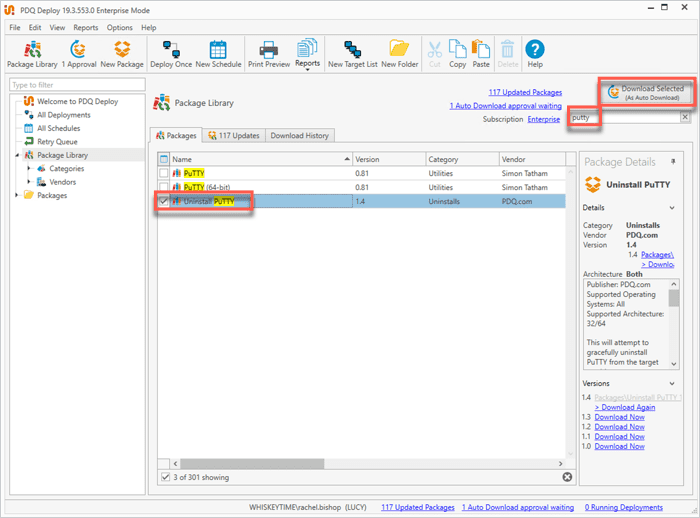Create a New Folder
Image resolution: width=700 pixels, height=518 pixels.
coord(400,54)
